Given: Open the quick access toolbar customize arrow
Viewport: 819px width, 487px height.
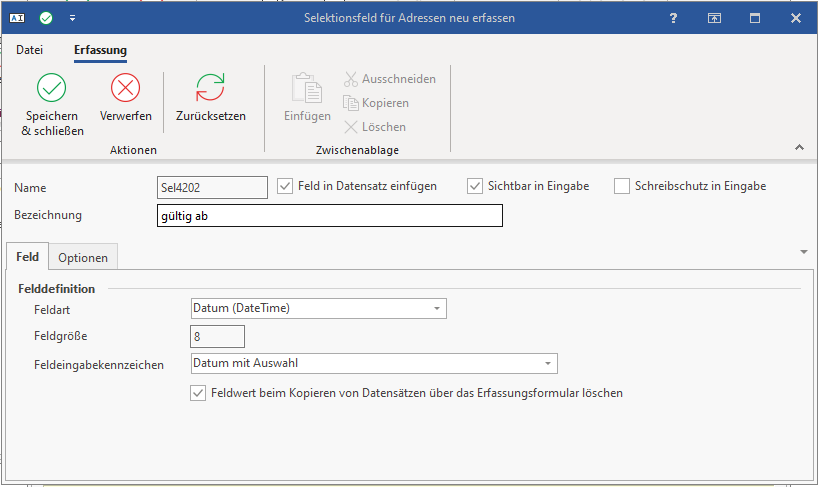Looking at the screenshot, I should pos(72,18).
